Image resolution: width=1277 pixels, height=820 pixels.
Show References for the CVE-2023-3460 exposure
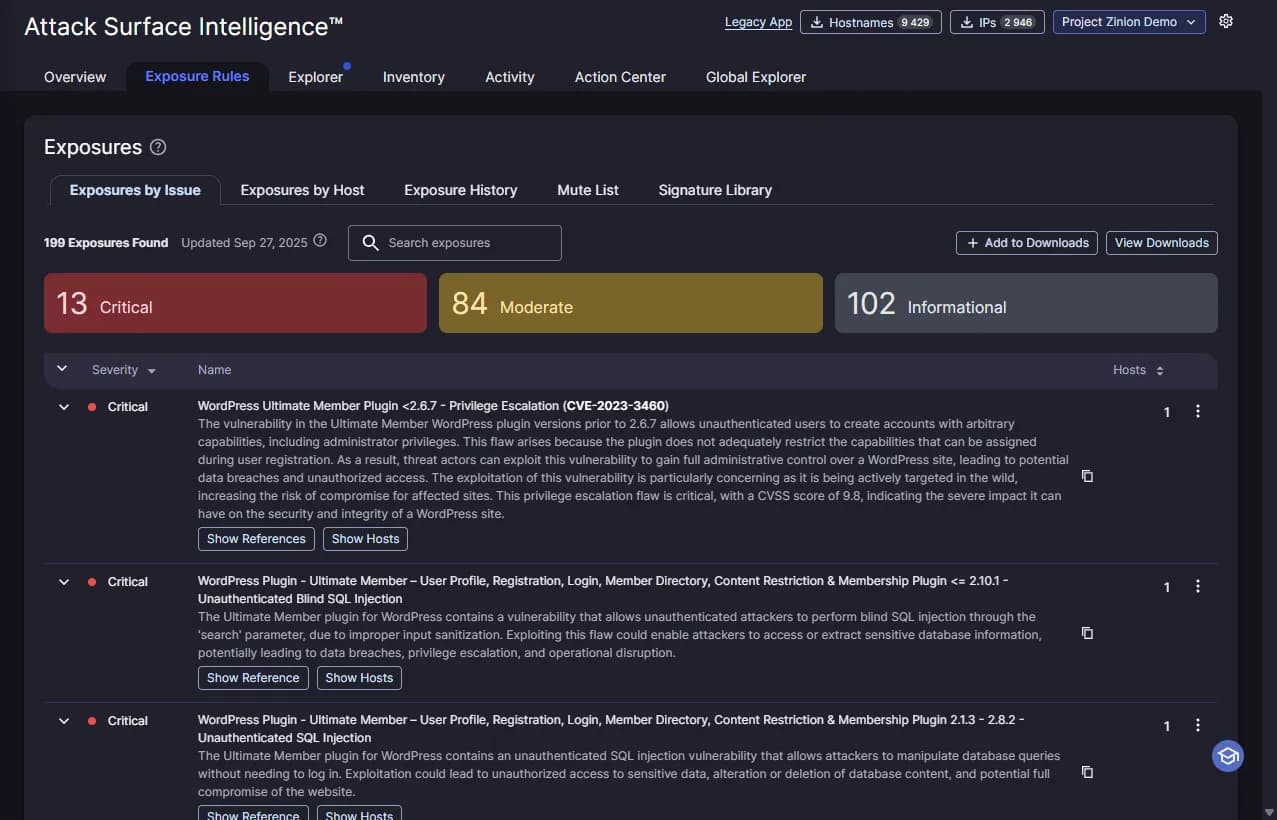(x=256, y=539)
